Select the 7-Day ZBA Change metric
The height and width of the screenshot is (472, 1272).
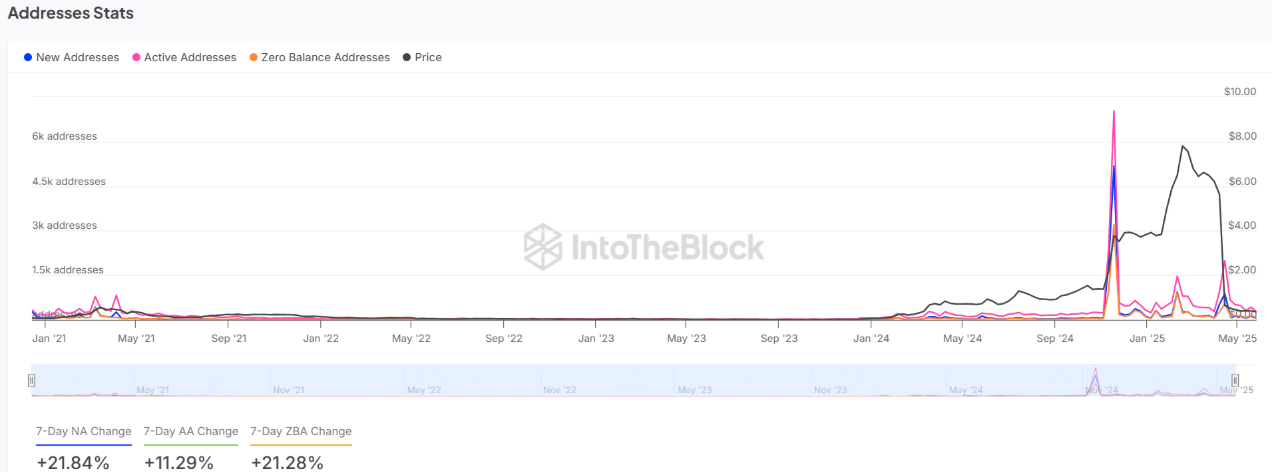coord(301,432)
